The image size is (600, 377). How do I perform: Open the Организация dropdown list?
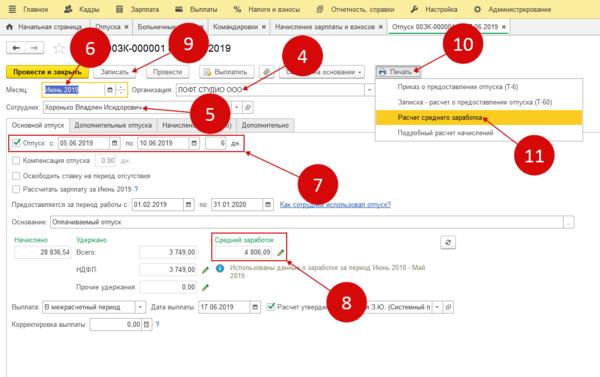pyautogui.click(x=369, y=90)
